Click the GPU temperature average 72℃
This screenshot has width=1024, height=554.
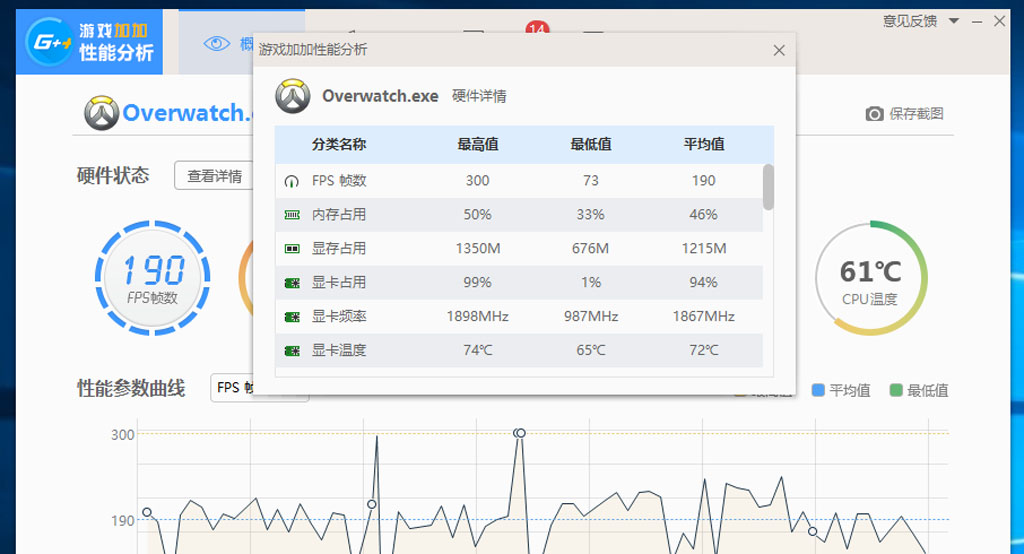coord(703,351)
